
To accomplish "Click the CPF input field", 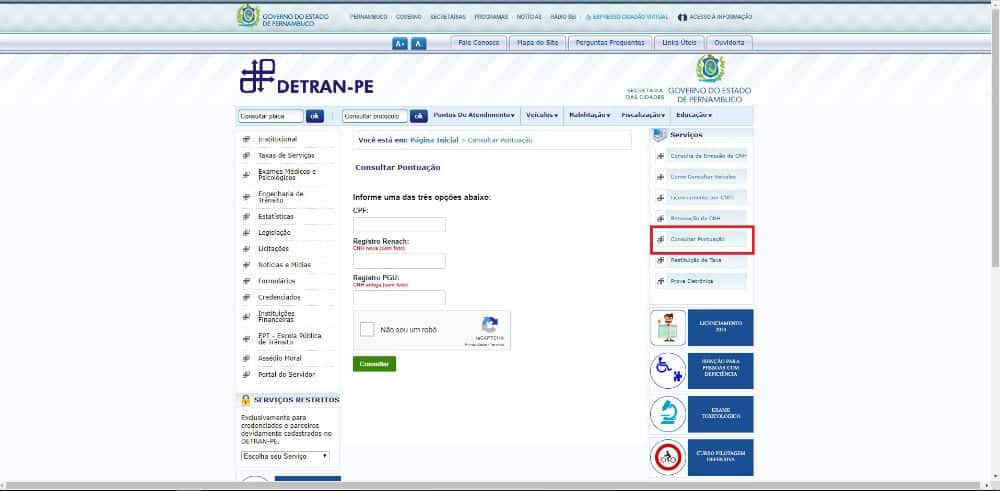I will (399, 224).
